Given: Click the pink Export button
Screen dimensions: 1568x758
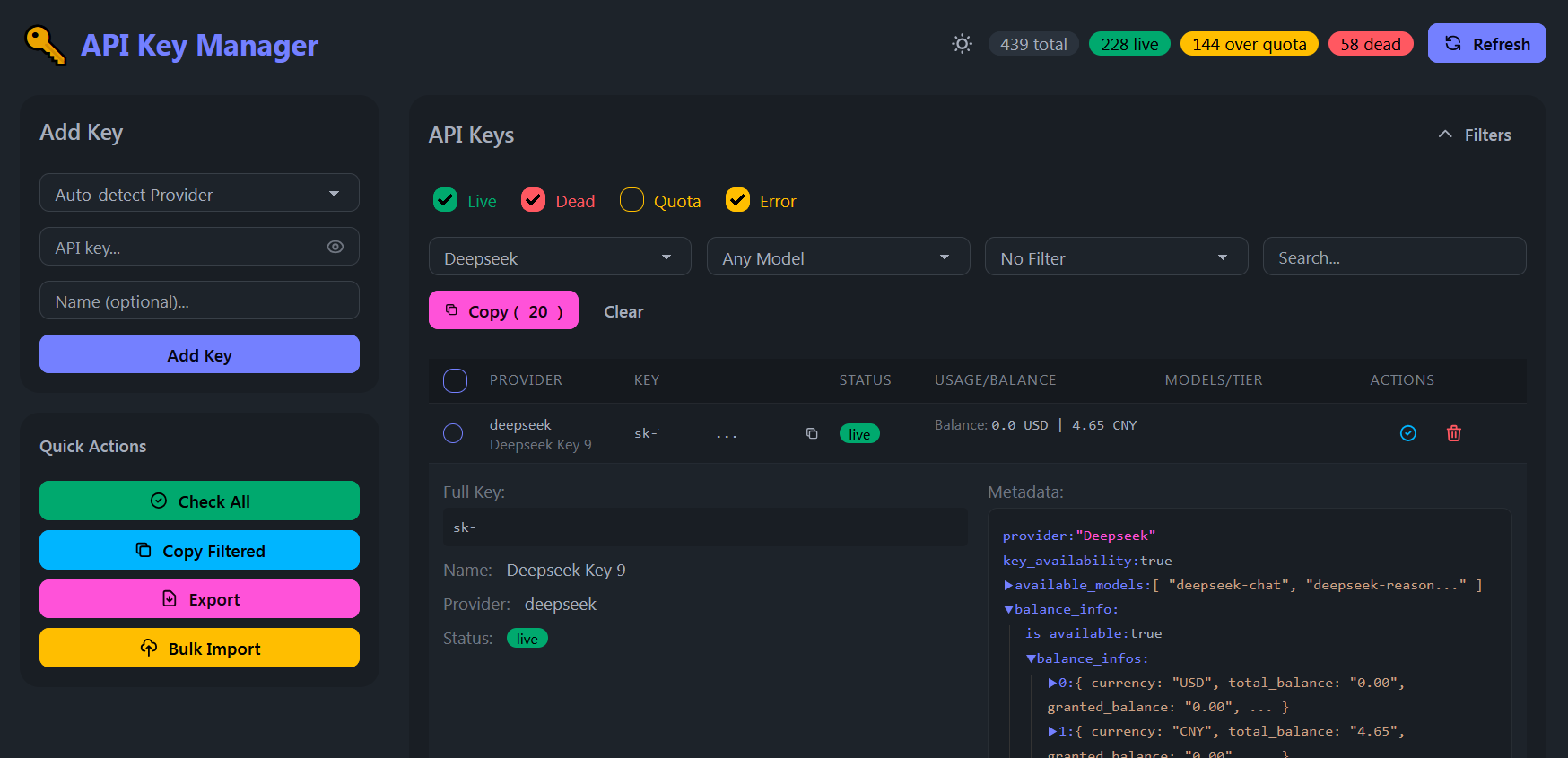Looking at the screenshot, I should click(199, 598).
